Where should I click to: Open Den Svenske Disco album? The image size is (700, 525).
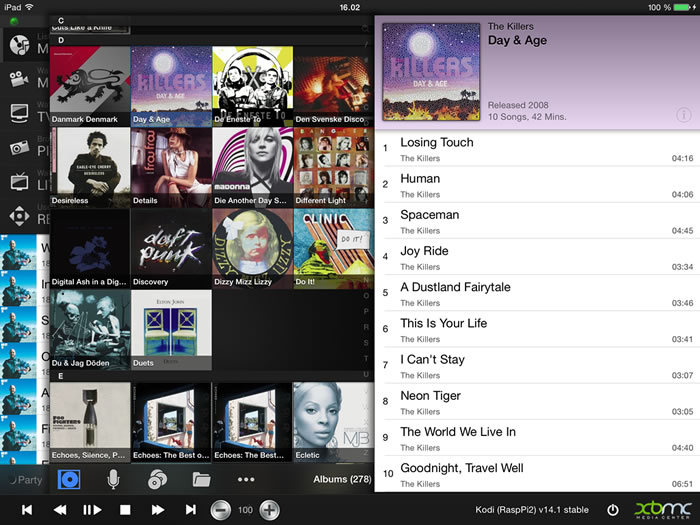click(x=333, y=86)
